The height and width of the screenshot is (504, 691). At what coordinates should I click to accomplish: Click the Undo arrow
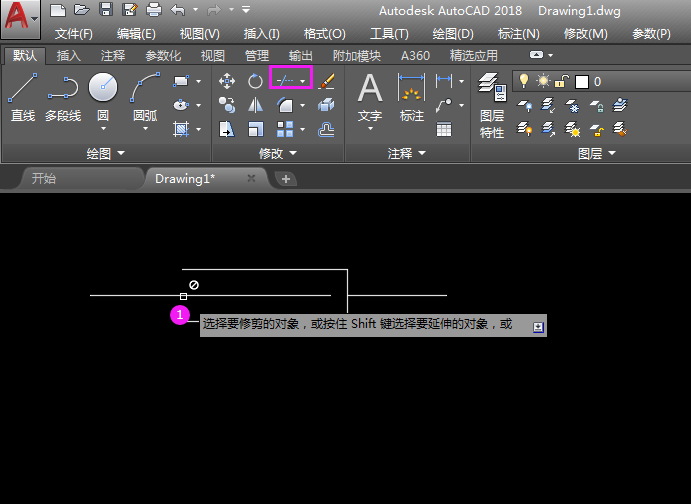point(178,10)
